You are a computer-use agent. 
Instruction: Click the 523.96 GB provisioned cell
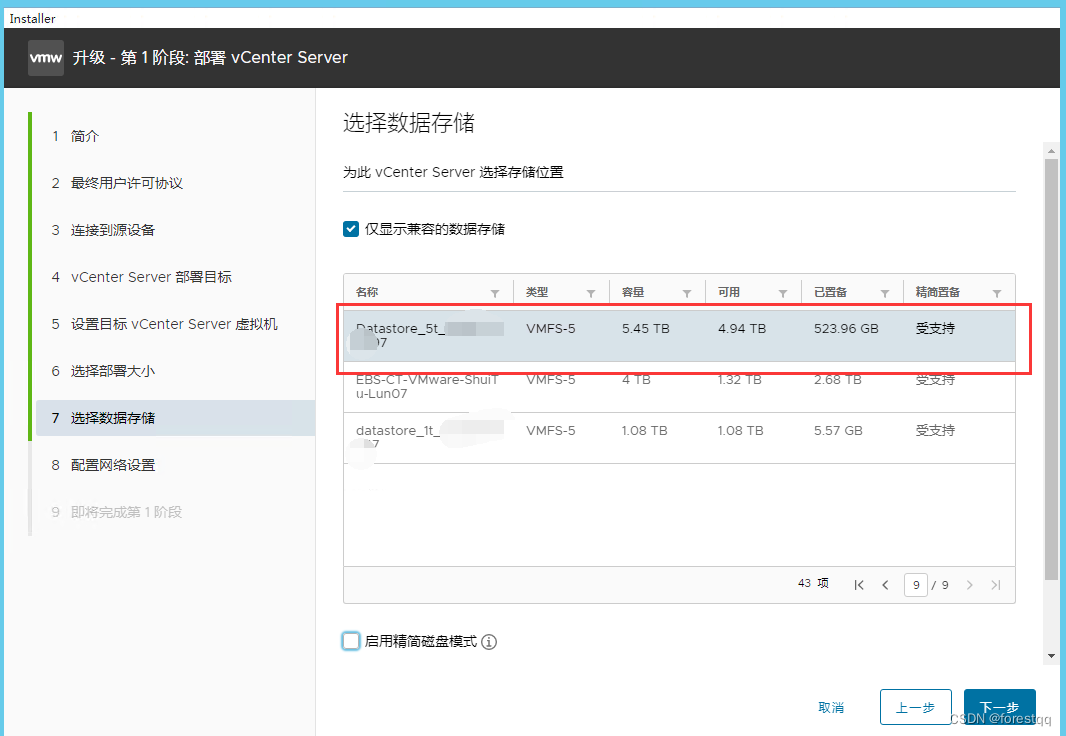coord(846,329)
